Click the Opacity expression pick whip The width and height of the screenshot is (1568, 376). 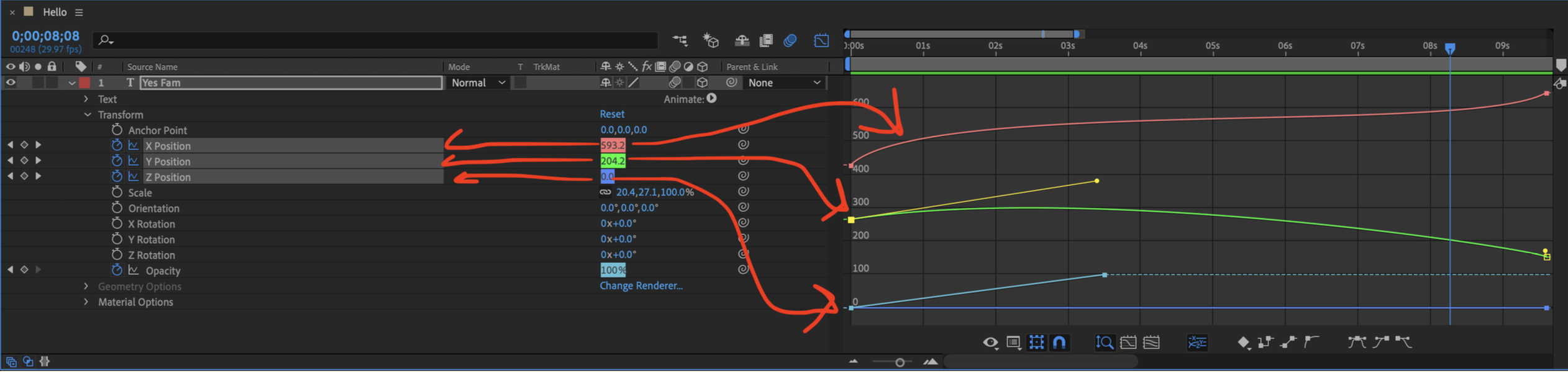tap(743, 270)
